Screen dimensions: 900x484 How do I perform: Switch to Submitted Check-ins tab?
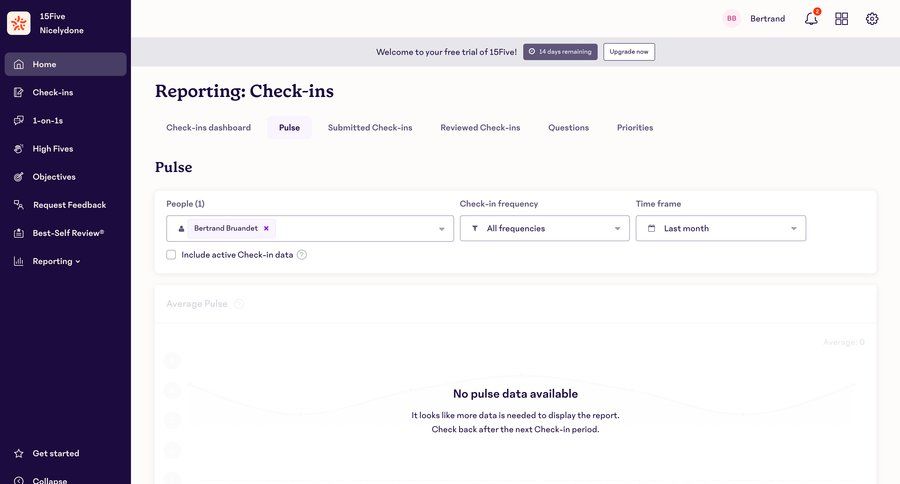click(x=370, y=128)
